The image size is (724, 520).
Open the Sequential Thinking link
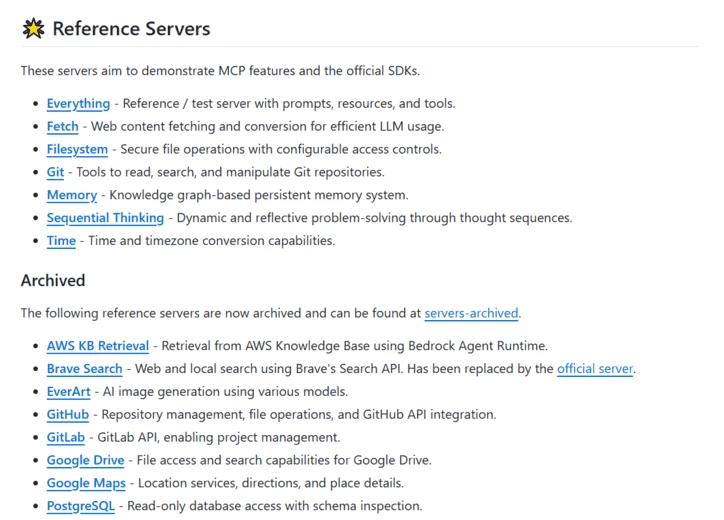point(105,218)
